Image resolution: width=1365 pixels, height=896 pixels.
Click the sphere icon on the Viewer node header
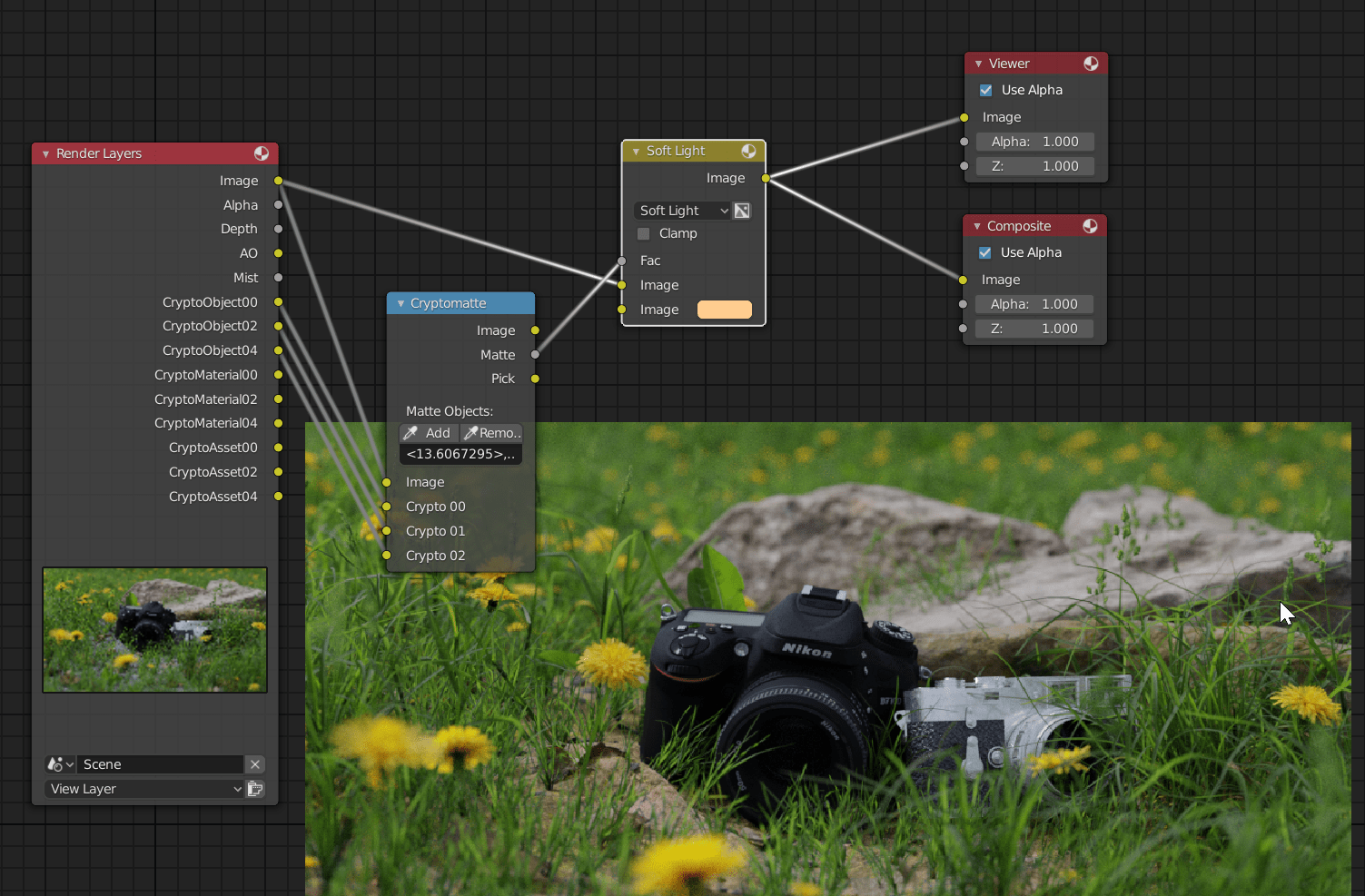1091,63
